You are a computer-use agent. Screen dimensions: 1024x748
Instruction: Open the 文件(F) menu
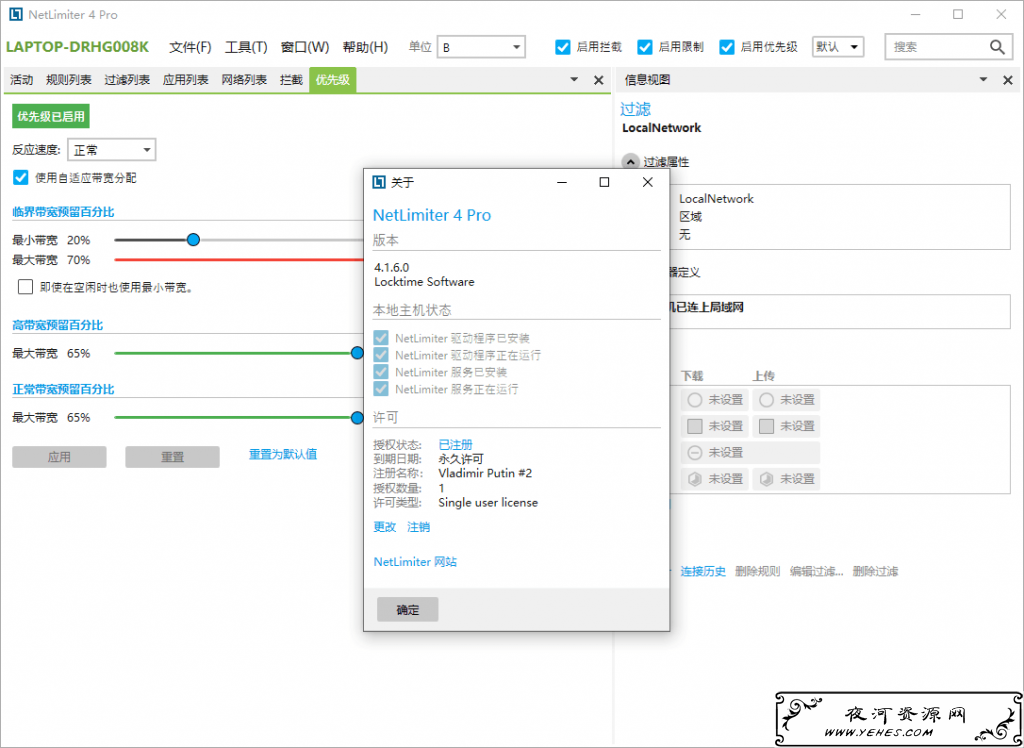click(x=191, y=47)
